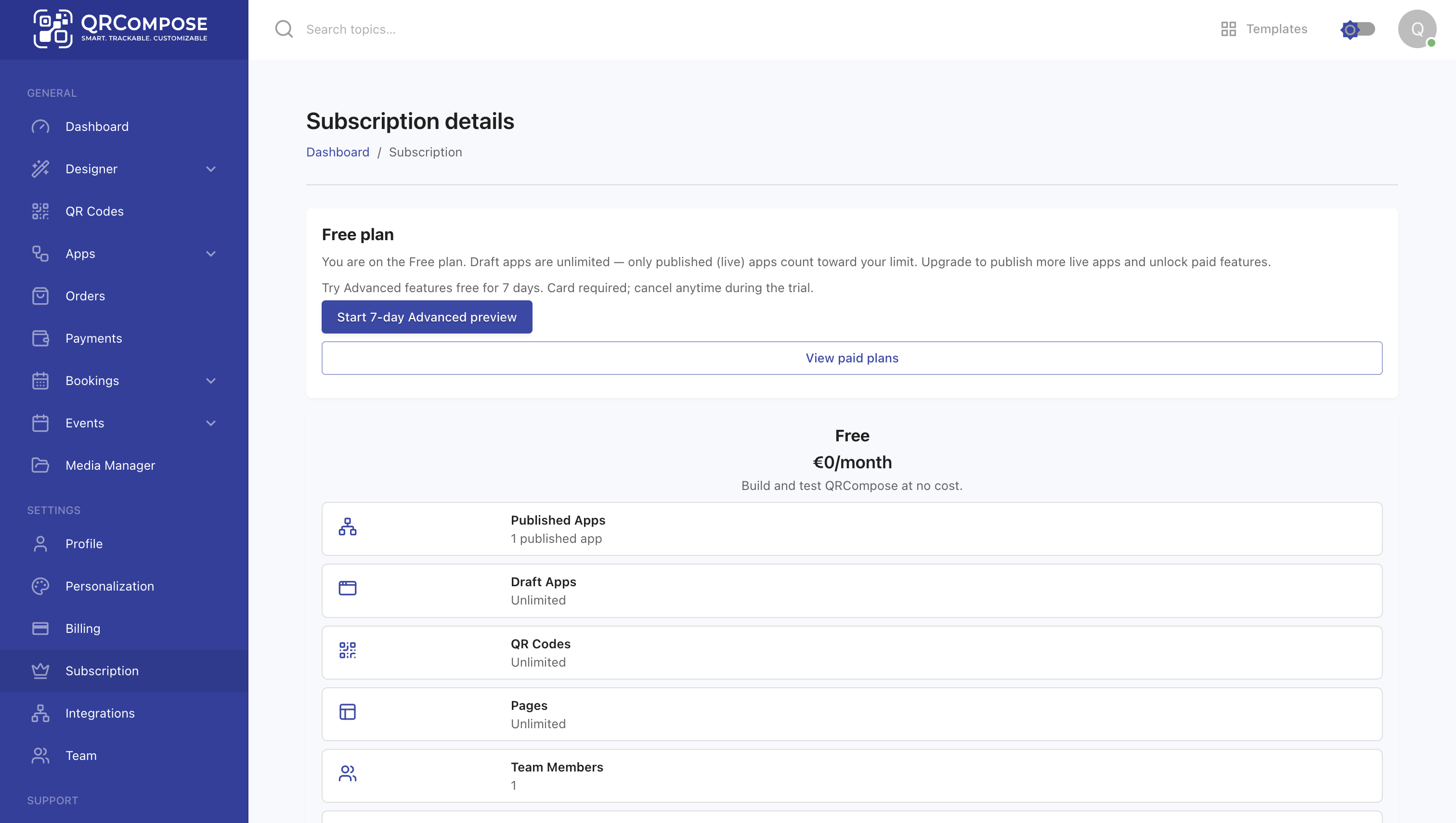Follow the Dashboard breadcrumb link

(338, 152)
